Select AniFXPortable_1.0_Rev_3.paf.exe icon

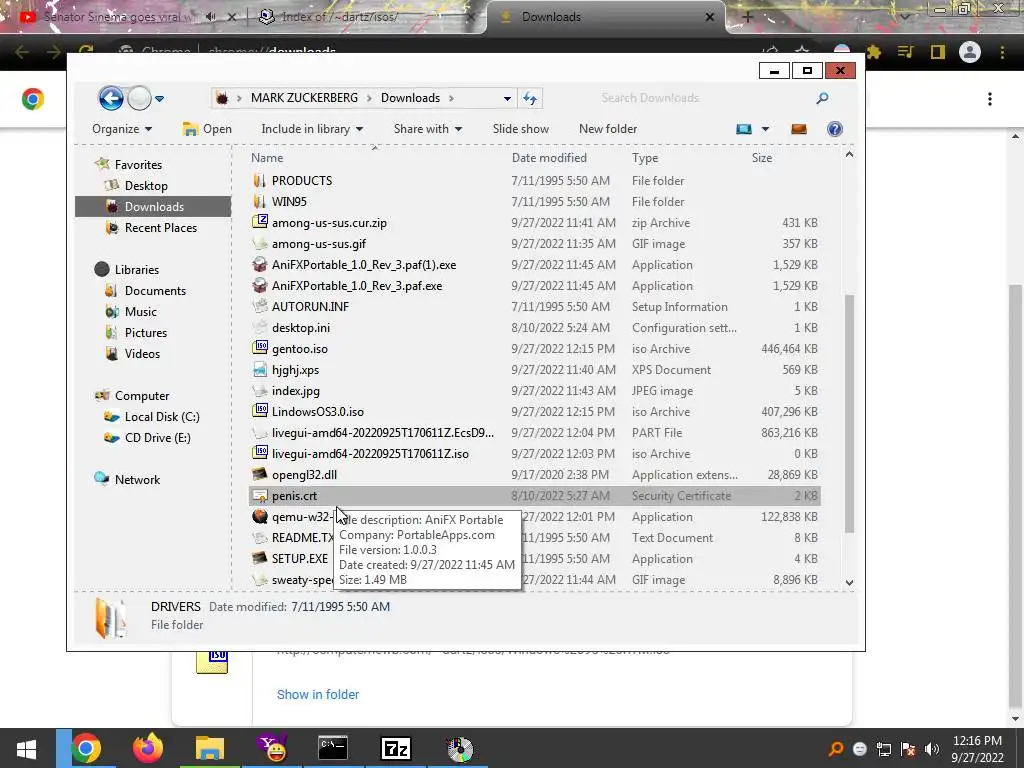coord(260,285)
